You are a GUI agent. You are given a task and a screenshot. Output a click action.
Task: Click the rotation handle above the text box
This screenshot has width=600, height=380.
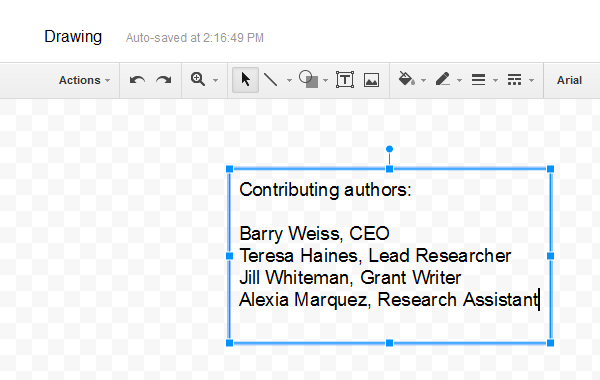[x=390, y=149]
